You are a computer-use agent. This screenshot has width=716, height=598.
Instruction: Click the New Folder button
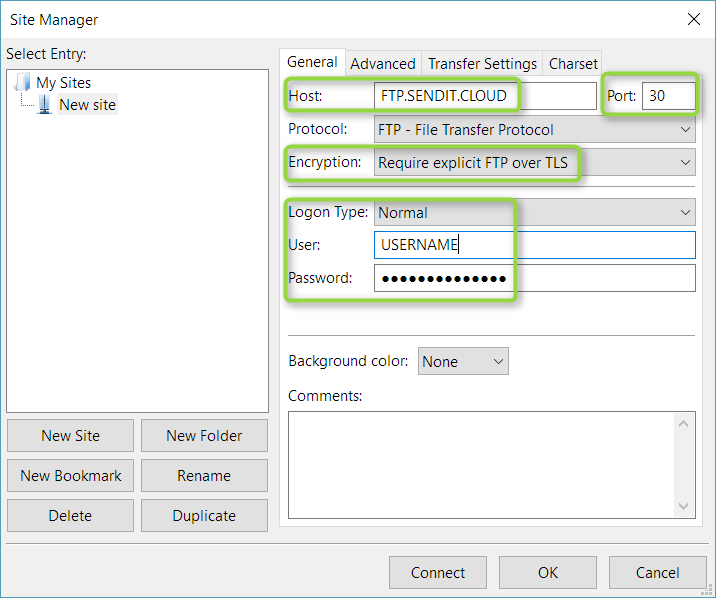coord(204,435)
